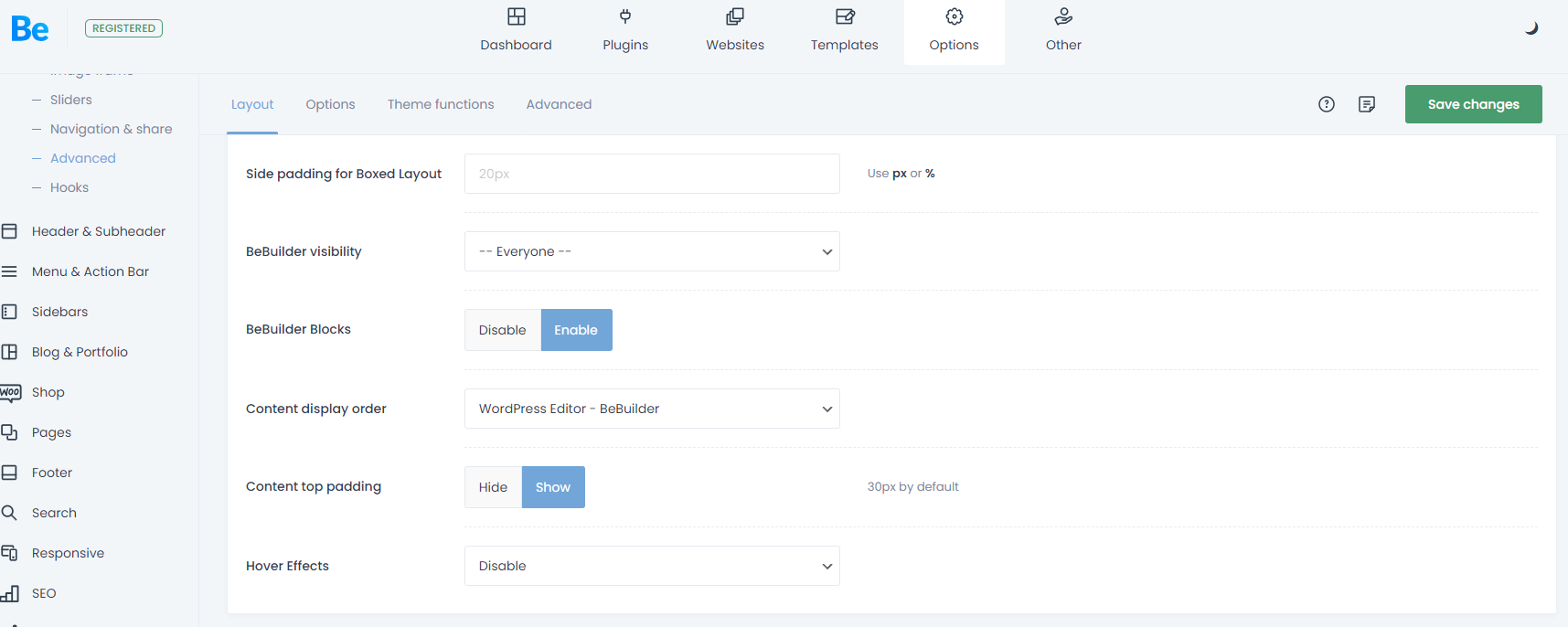Disable BeBuilder Blocks

[503, 330]
